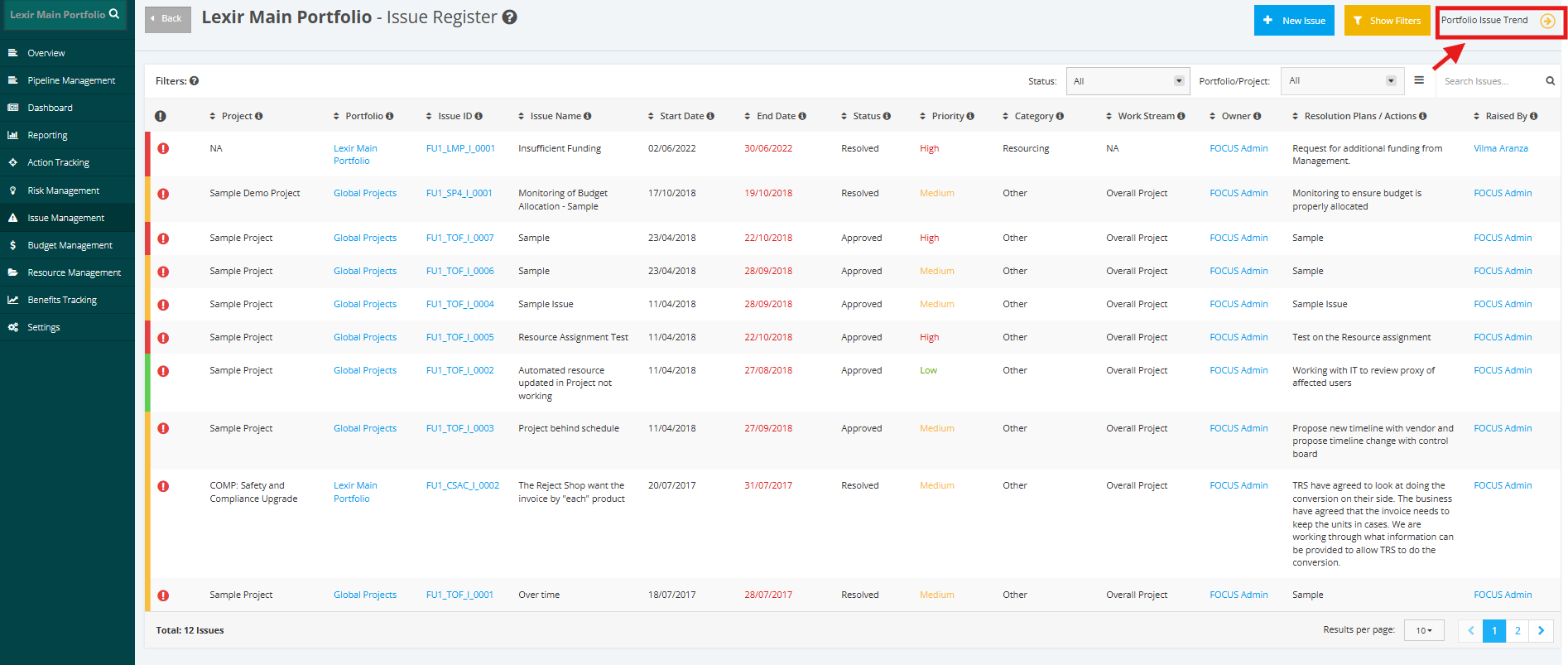Click the info icon beside Resolution Plans column
The width and height of the screenshot is (1568, 665).
pyautogui.click(x=1423, y=116)
